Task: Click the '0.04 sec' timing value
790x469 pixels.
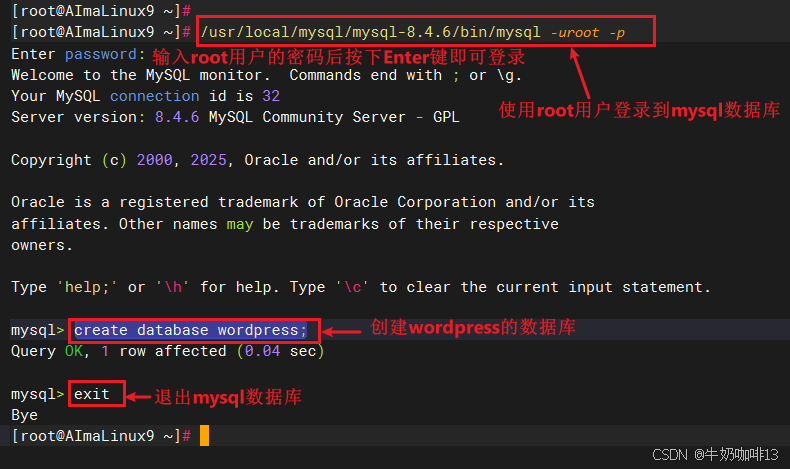Action: click(280, 351)
